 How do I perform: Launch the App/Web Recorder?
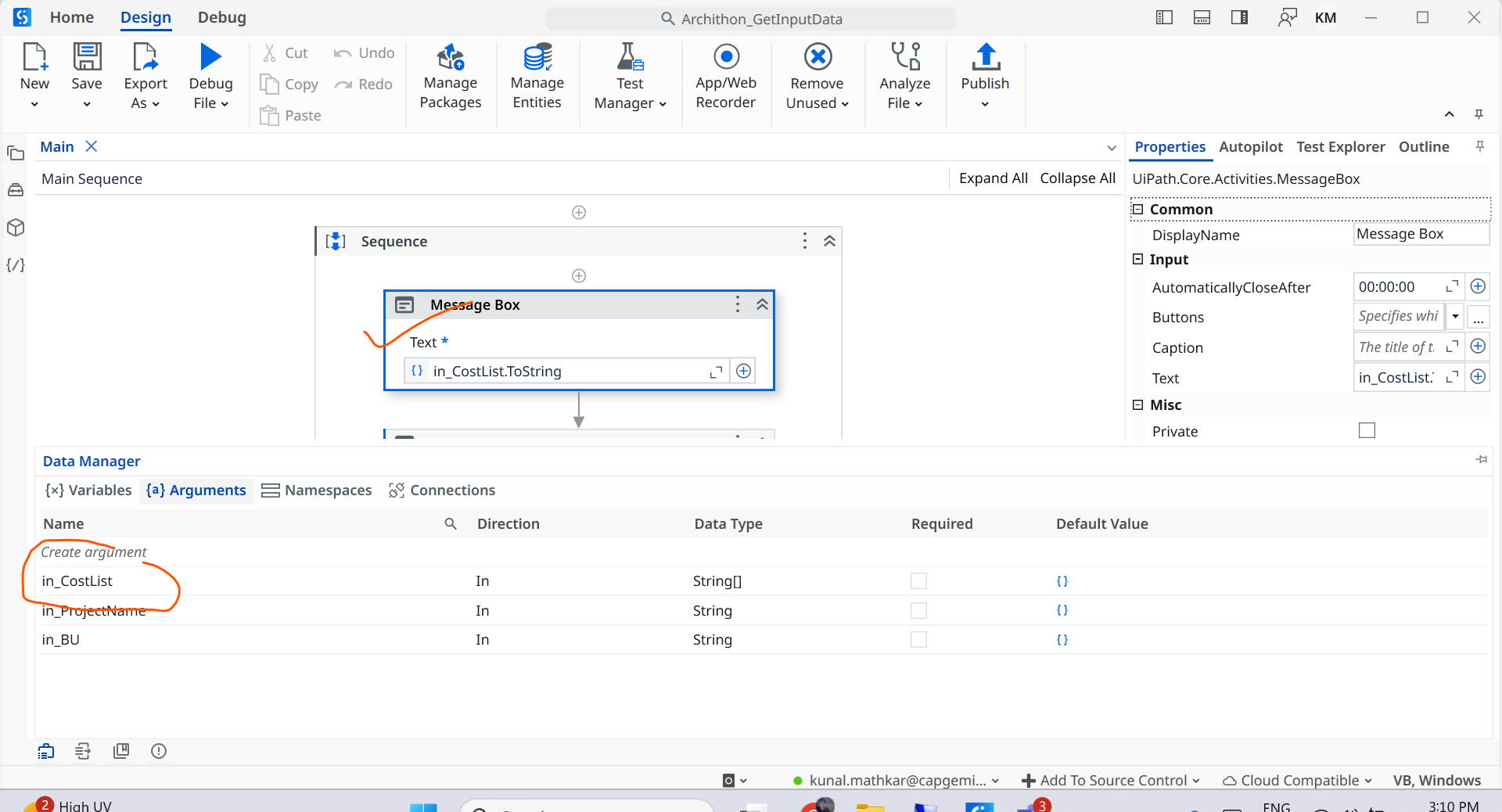point(725,58)
